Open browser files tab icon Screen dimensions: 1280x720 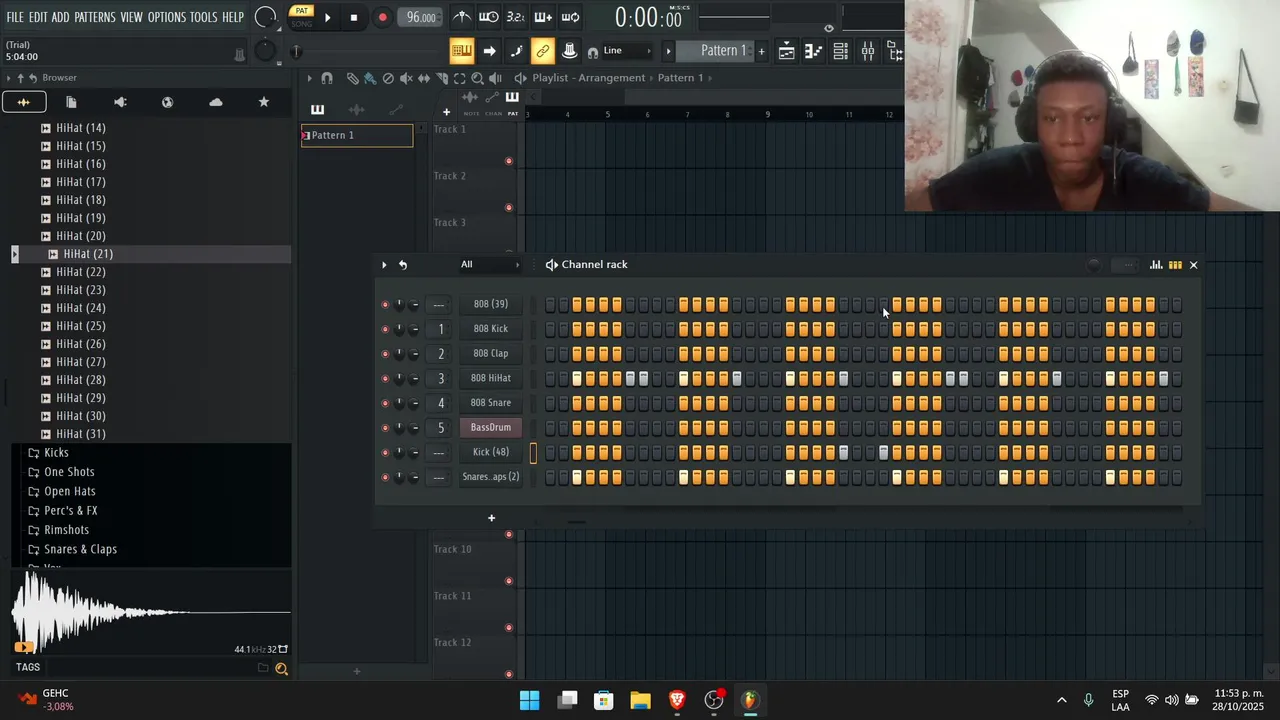click(71, 102)
